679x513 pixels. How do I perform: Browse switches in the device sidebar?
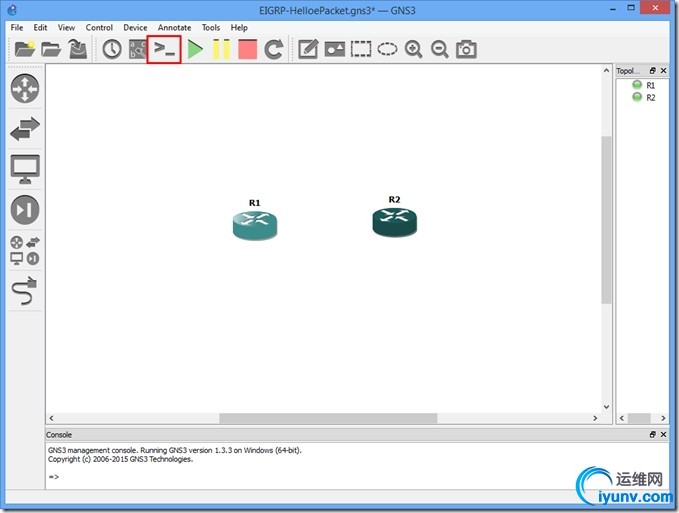[x=25, y=129]
